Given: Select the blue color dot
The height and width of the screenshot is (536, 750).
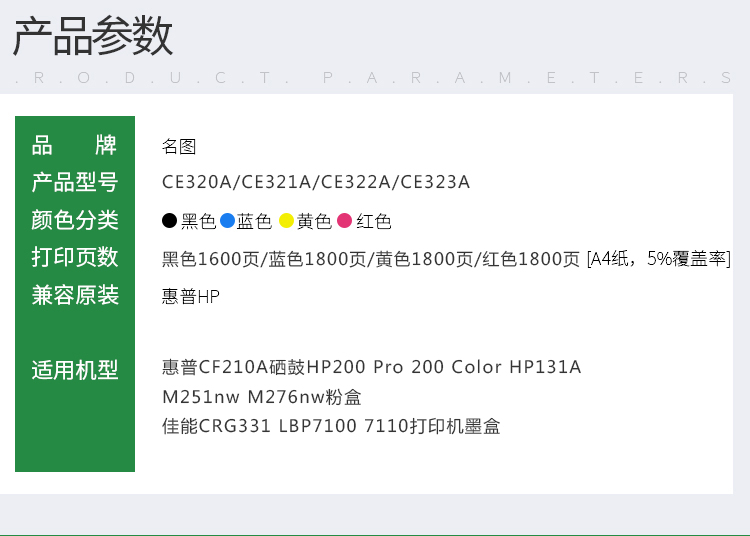Looking at the screenshot, I should [227, 221].
